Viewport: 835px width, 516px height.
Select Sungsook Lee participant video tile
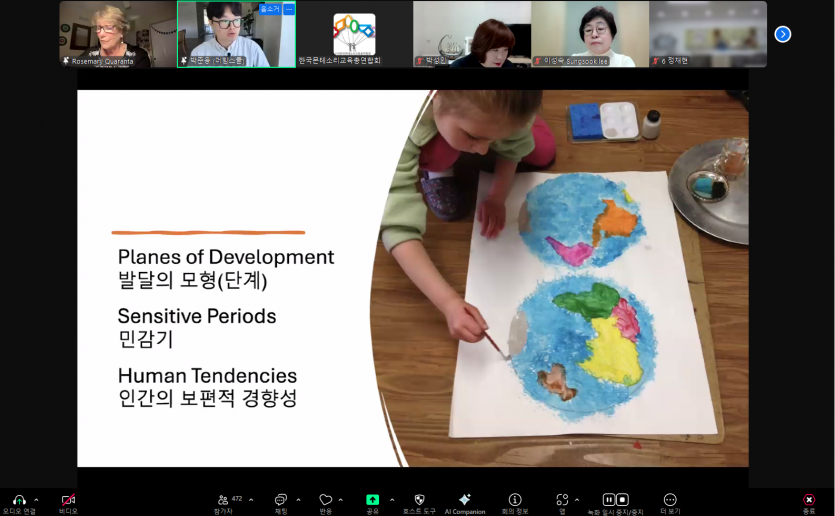point(590,34)
